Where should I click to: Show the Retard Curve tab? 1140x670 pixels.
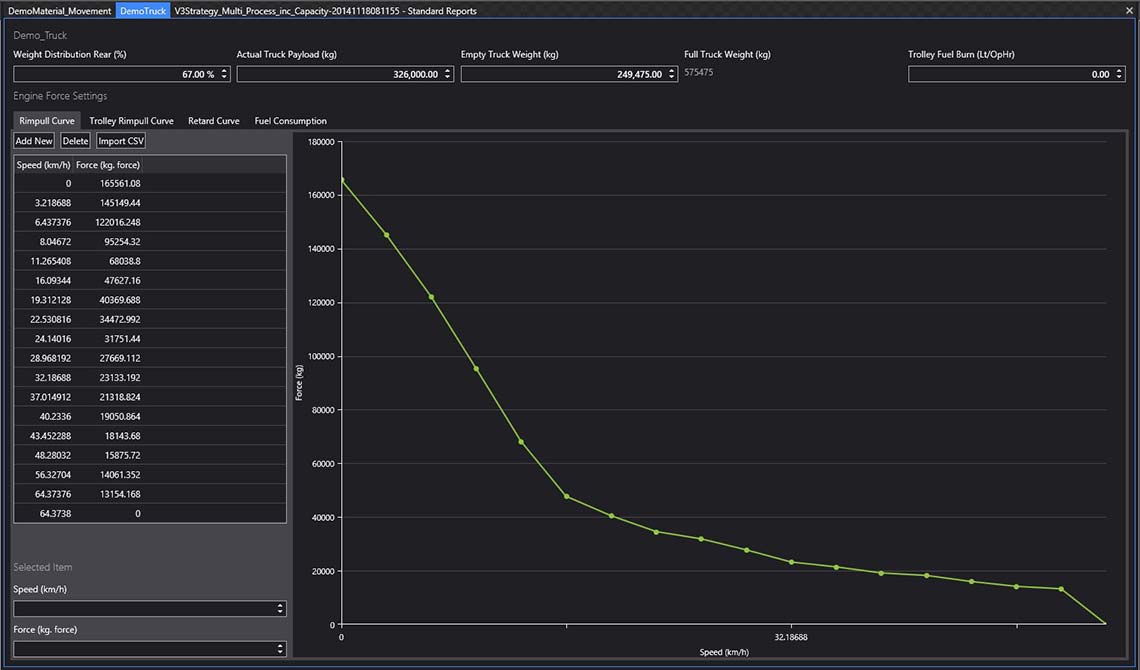[214, 121]
